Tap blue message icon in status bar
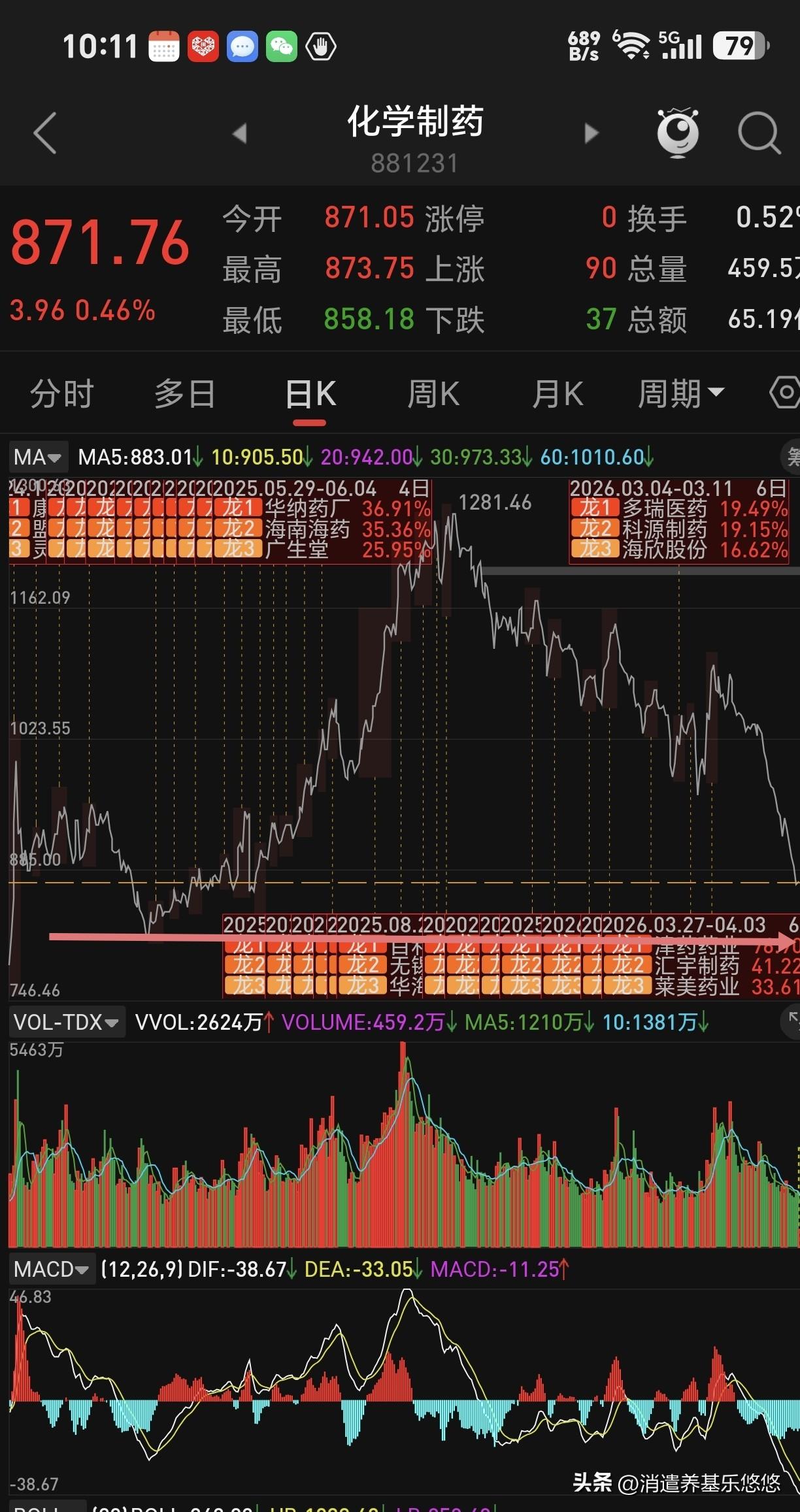 [242, 46]
